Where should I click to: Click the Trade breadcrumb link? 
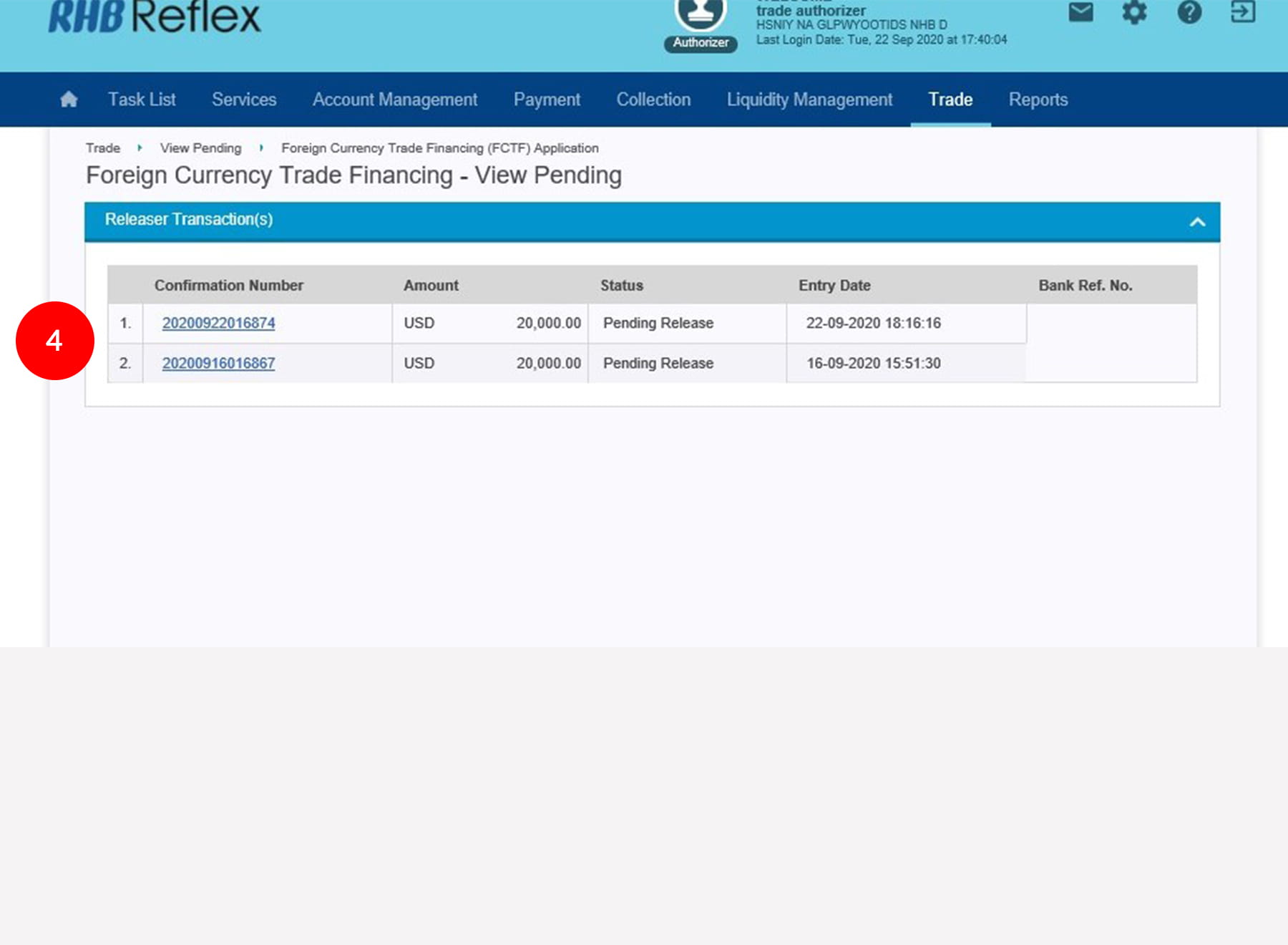103,148
